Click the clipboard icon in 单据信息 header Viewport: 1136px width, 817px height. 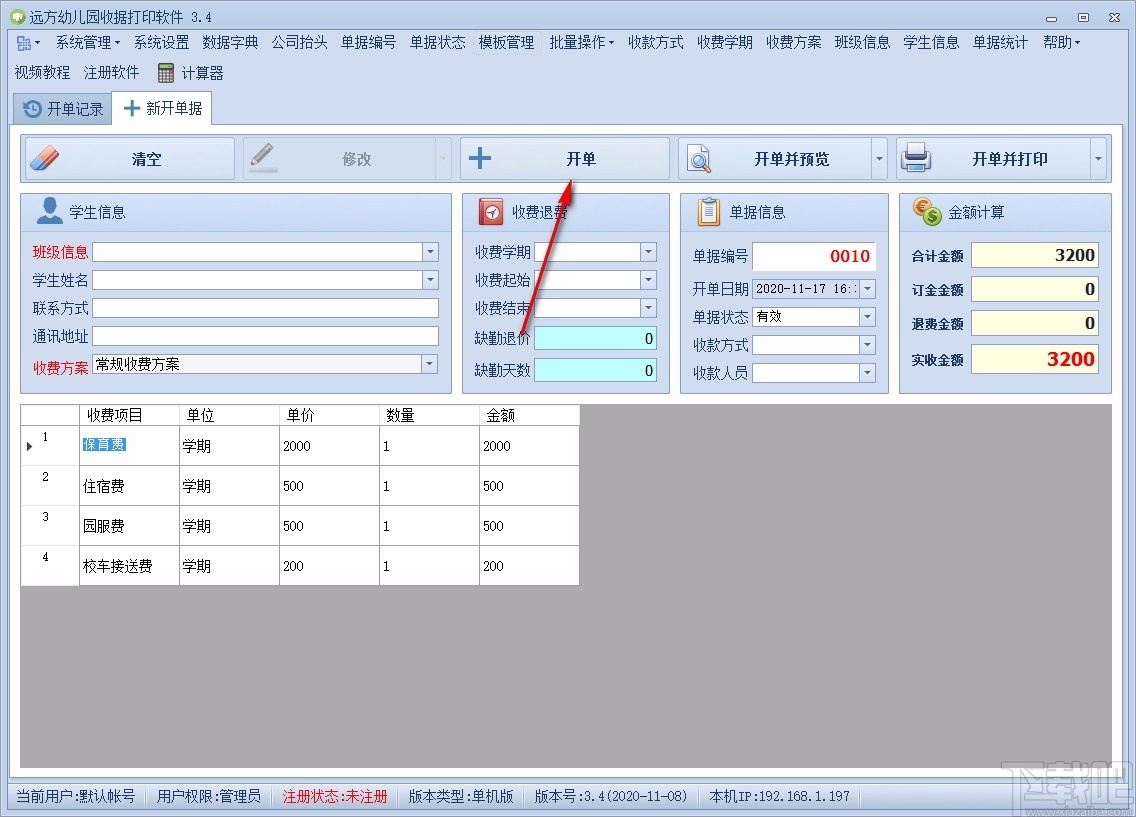(708, 211)
